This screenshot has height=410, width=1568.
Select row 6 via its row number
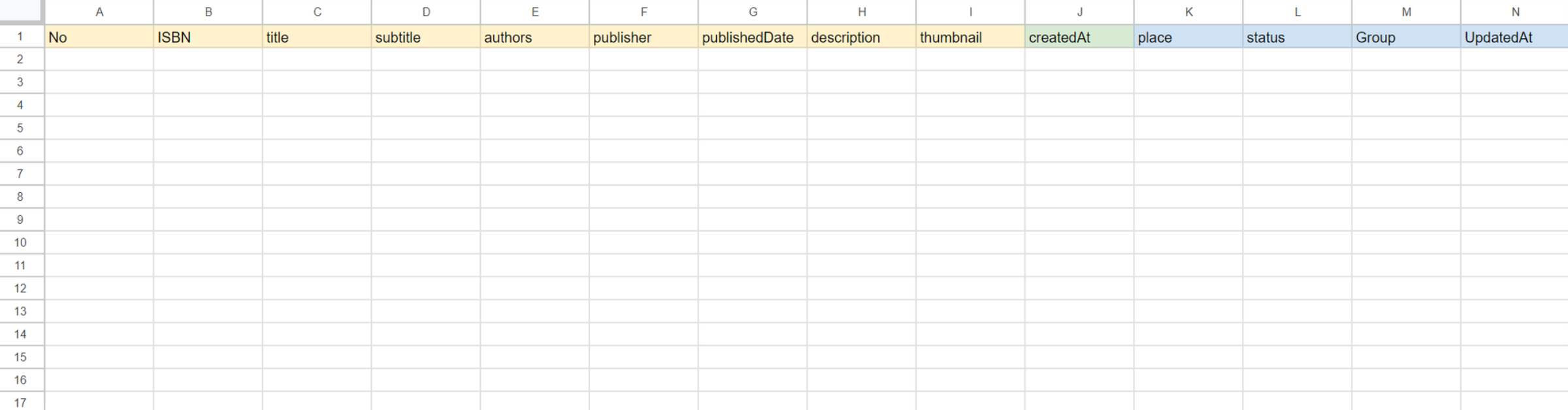pos(22,151)
